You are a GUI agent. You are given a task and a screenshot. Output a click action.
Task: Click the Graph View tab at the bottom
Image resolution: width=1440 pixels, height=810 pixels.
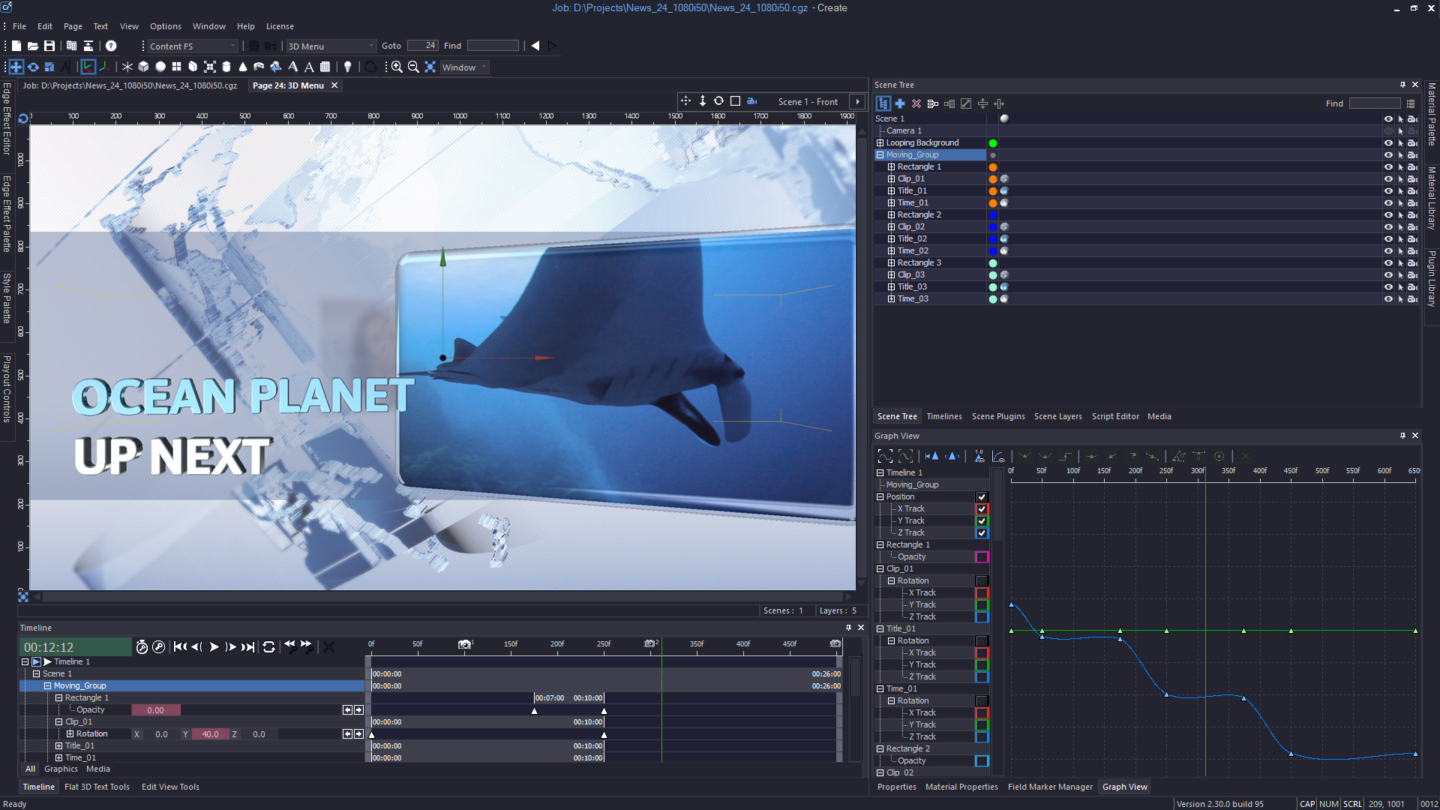(1125, 787)
